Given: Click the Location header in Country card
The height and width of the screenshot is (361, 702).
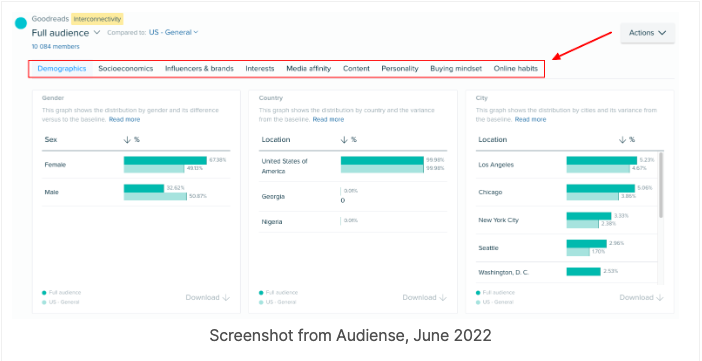Looking at the screenshot, I should pos(276,140).
